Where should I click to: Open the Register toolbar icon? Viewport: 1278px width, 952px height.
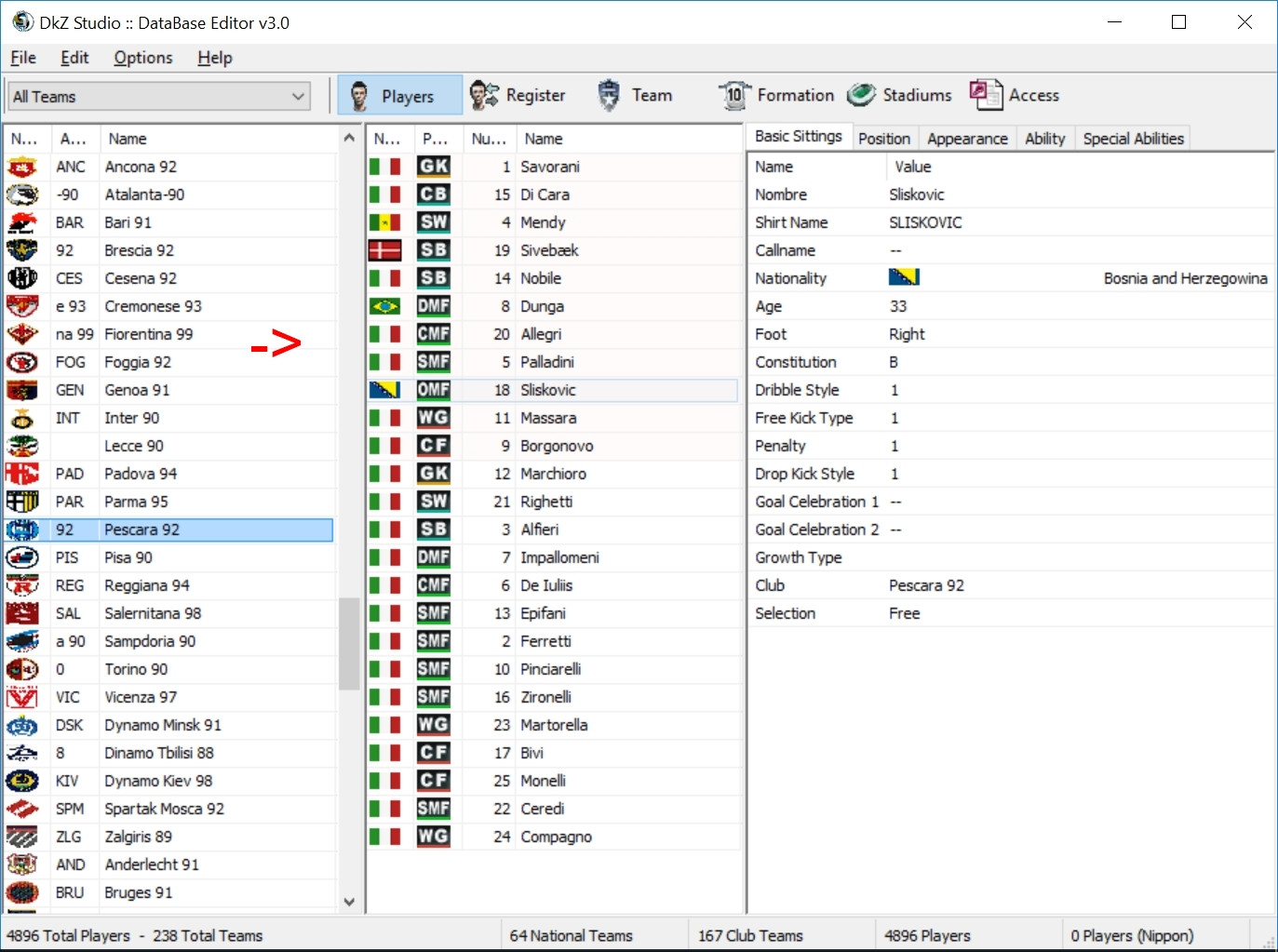point(484,95)
